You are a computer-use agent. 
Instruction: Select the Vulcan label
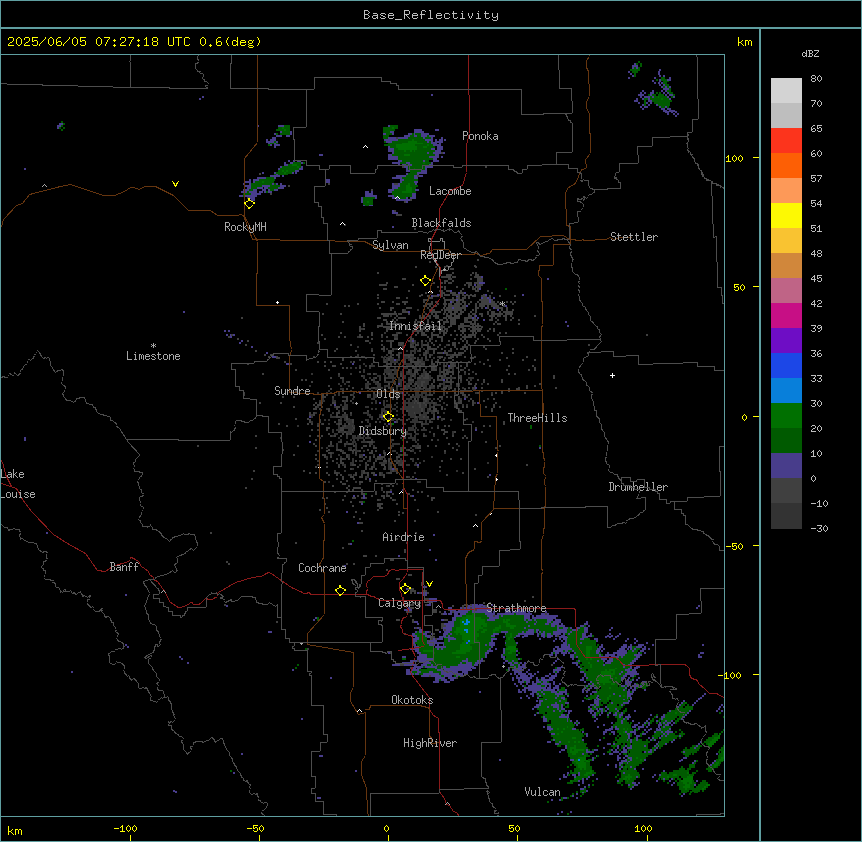pos(542,792)
